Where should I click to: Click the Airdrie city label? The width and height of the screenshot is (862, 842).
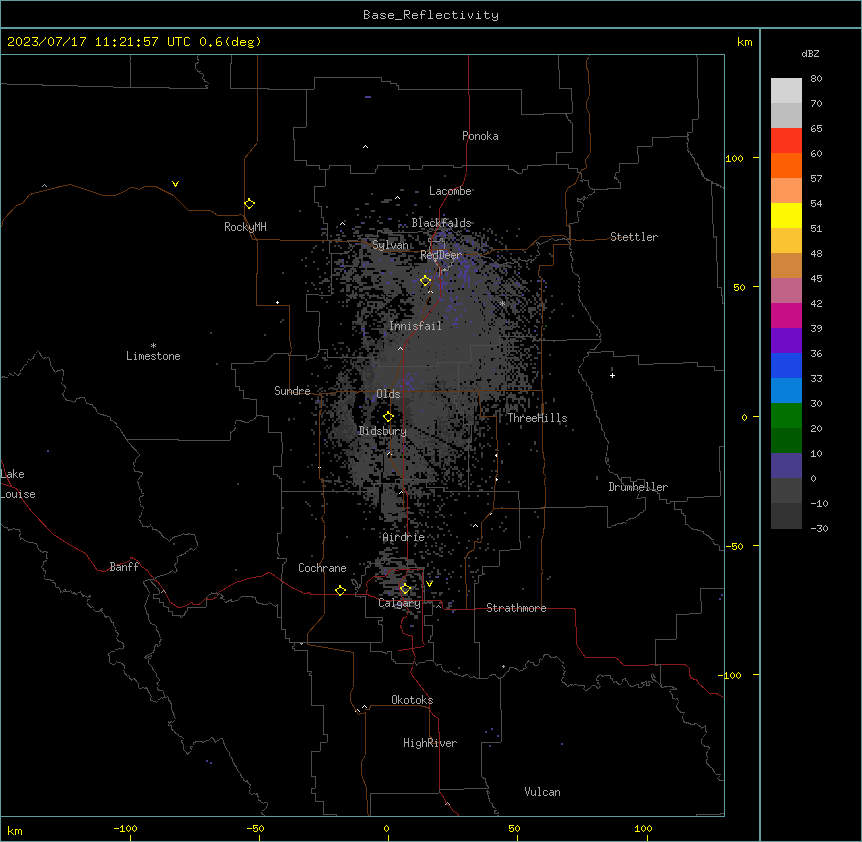pos(404,537)
